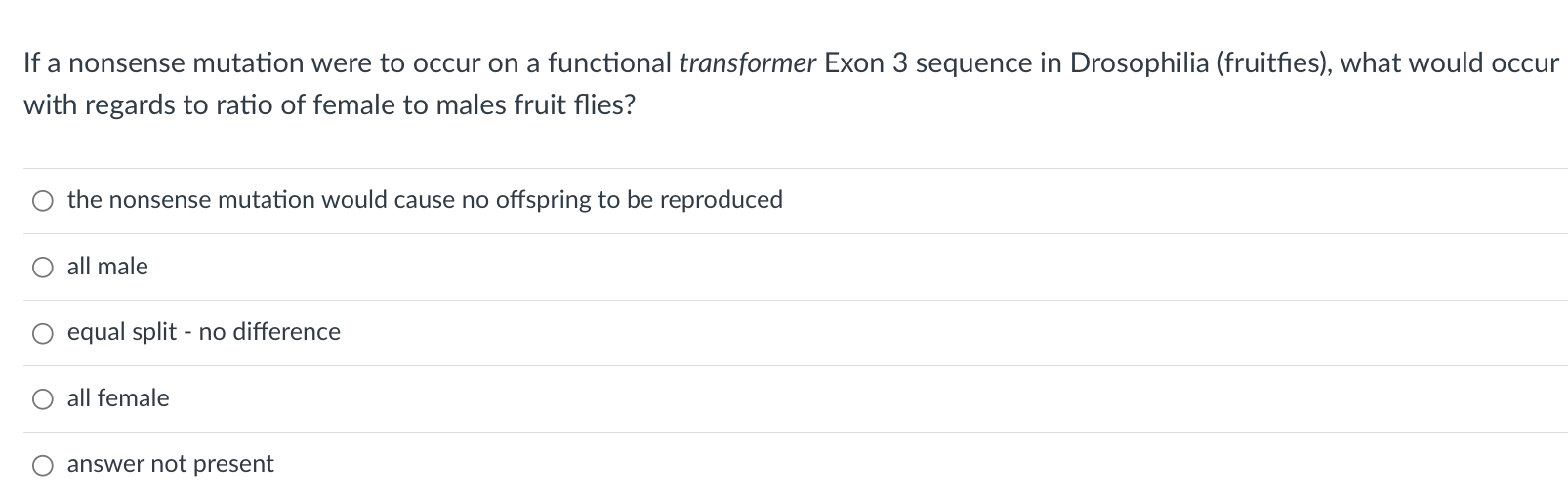Click the "equal split - no difference" label text
The height and width of the screenshot is (500, 1568).
(x=203, y=332)
